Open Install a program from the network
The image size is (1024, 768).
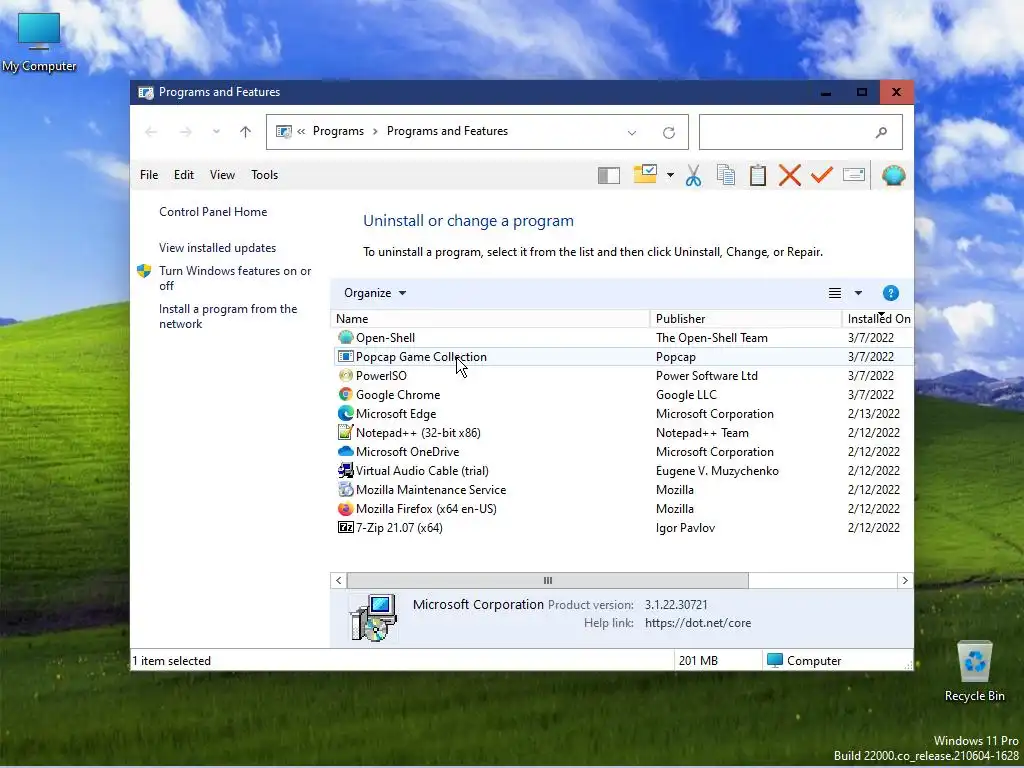pyautogui.click(x=228, y=316)
